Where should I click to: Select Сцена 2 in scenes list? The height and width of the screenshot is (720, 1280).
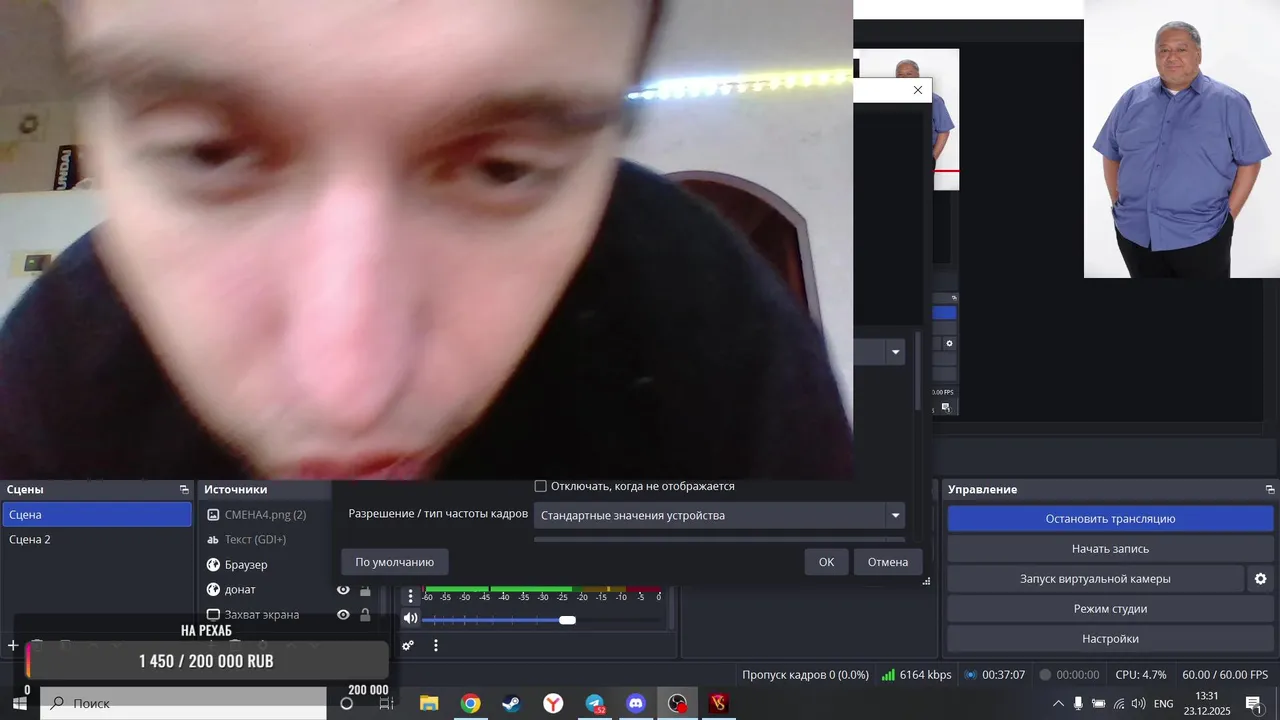coord(96,539)
